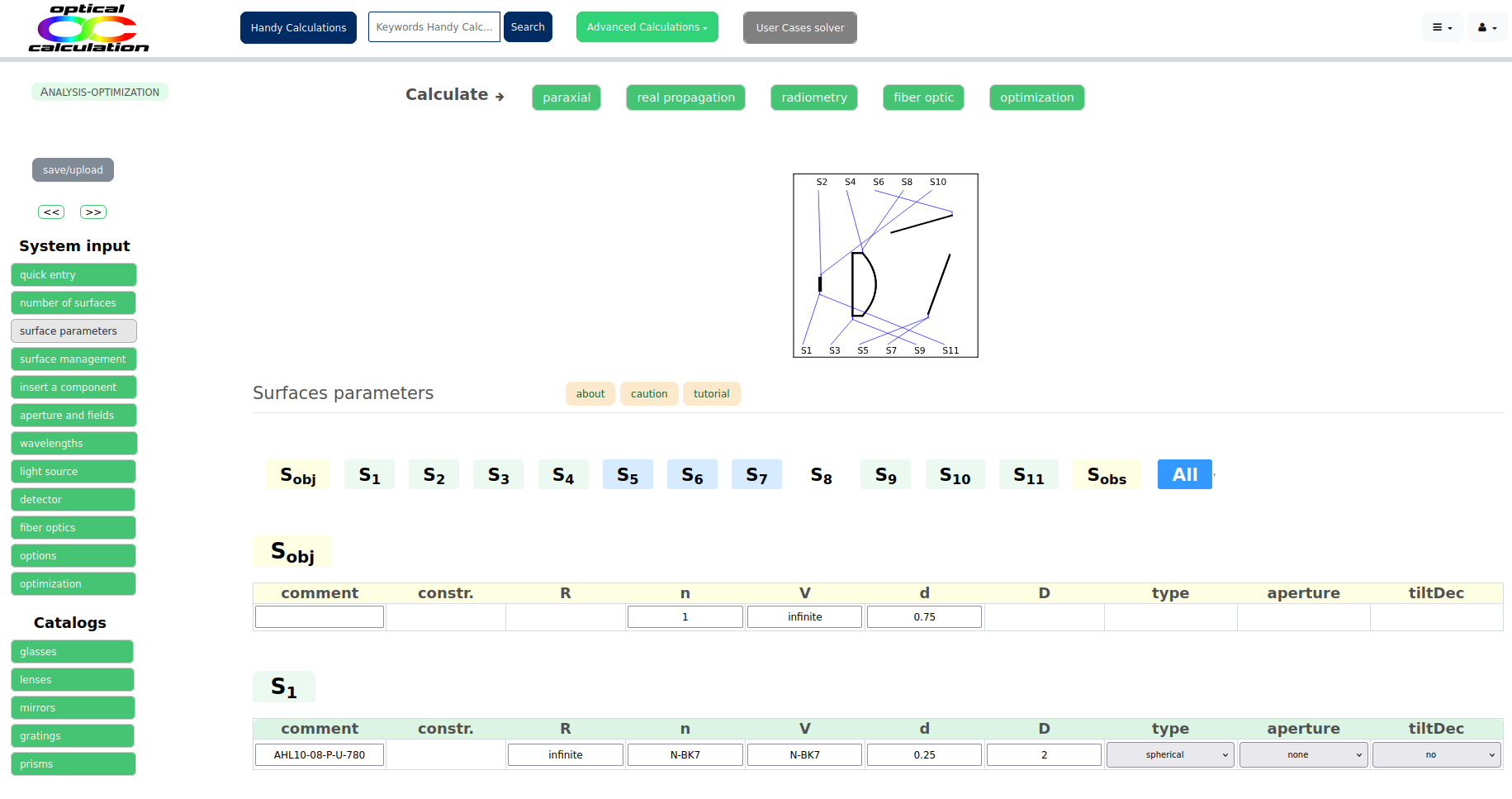Open the about info button
The image size is (1512, 799).
pyautogui.click(x=590, y=393)
